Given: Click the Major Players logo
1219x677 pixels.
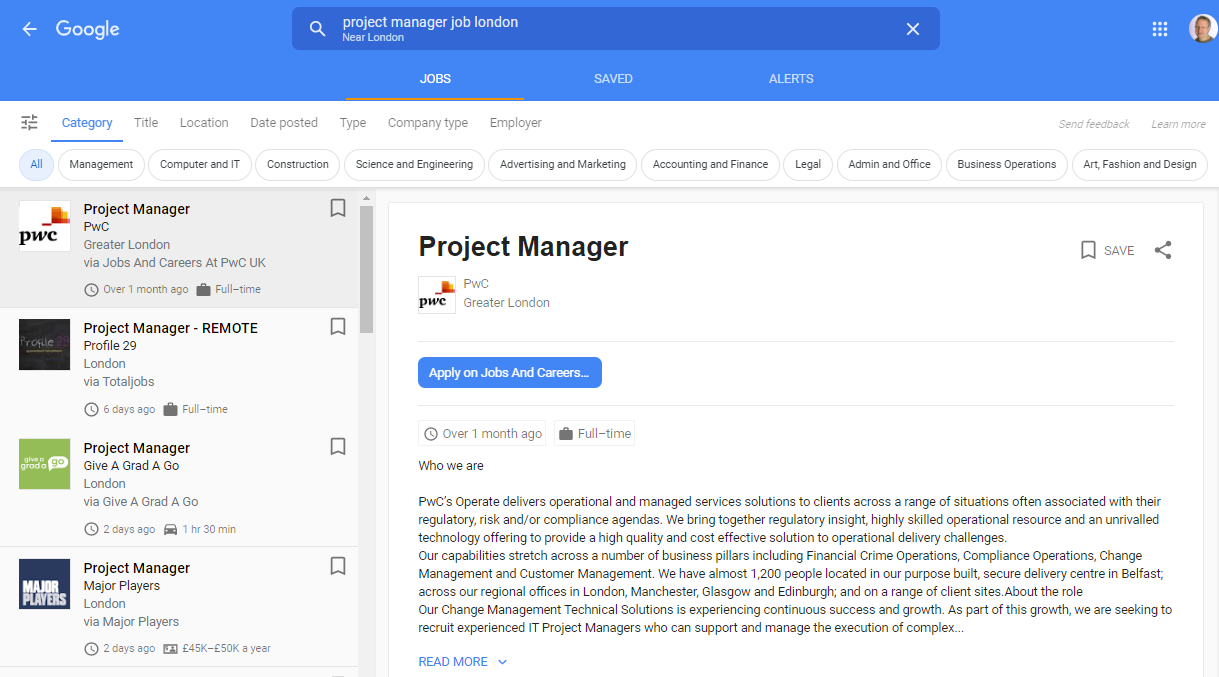Looking at the screenshot, I should 45,584.
